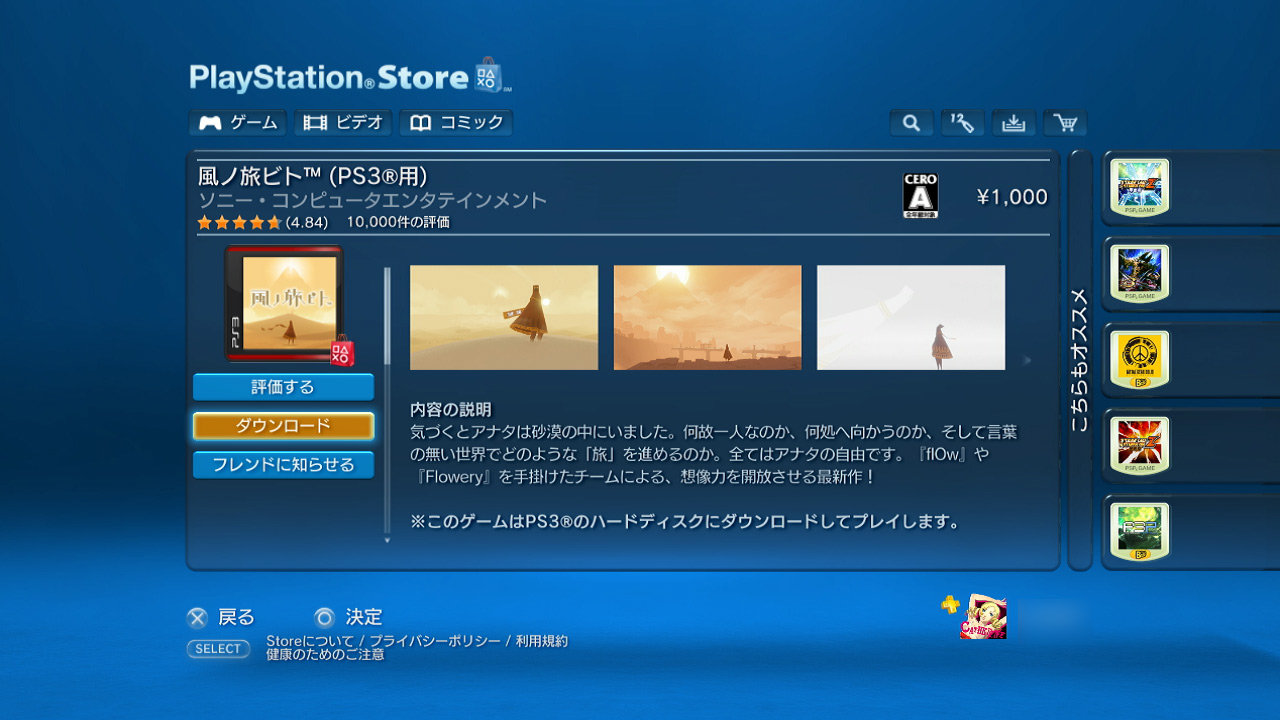Open the third screenshot with the white snowy scene
The image size is (1280, 720).
click(x=911, y=317)
